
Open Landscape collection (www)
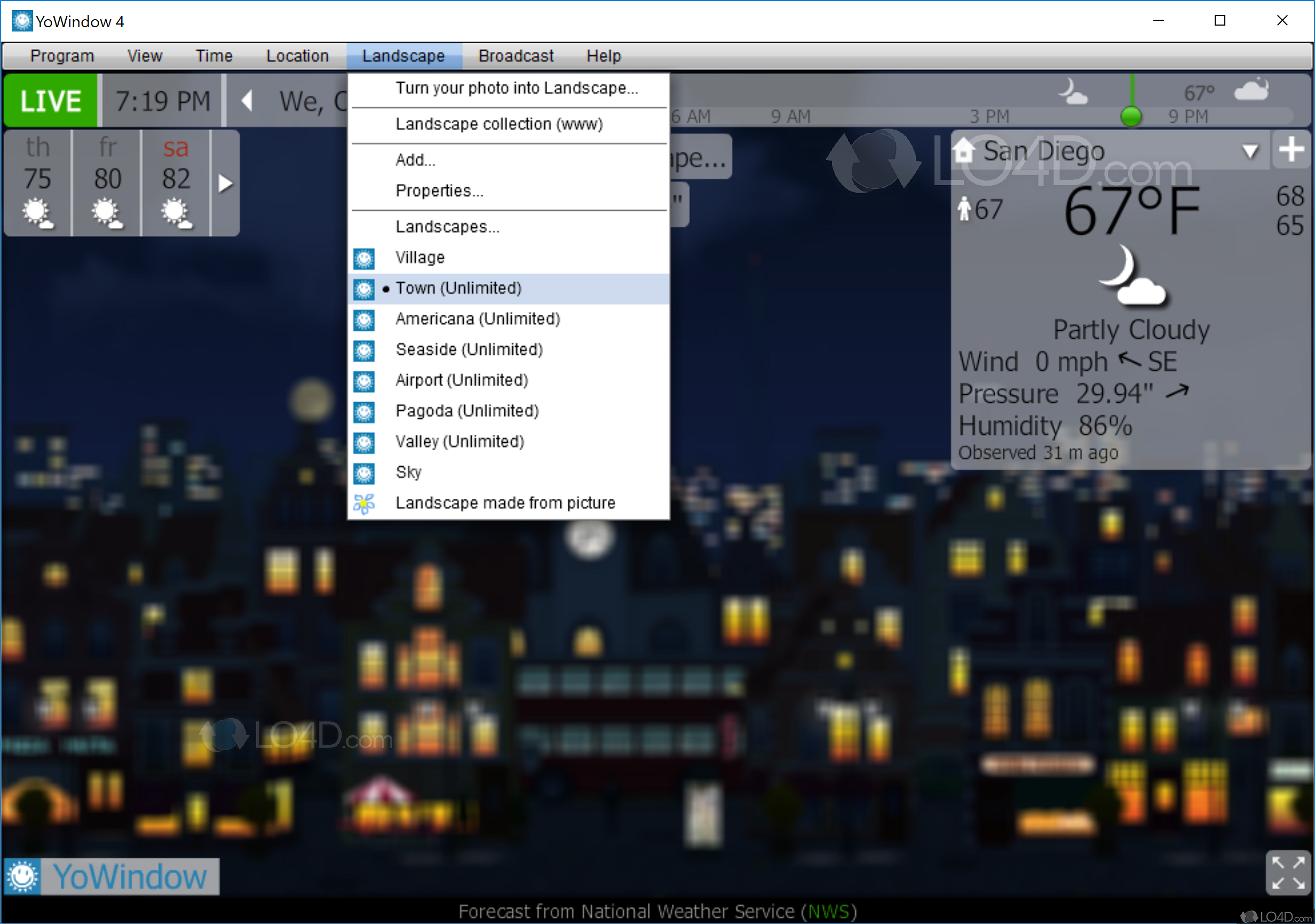coord(509,124)
